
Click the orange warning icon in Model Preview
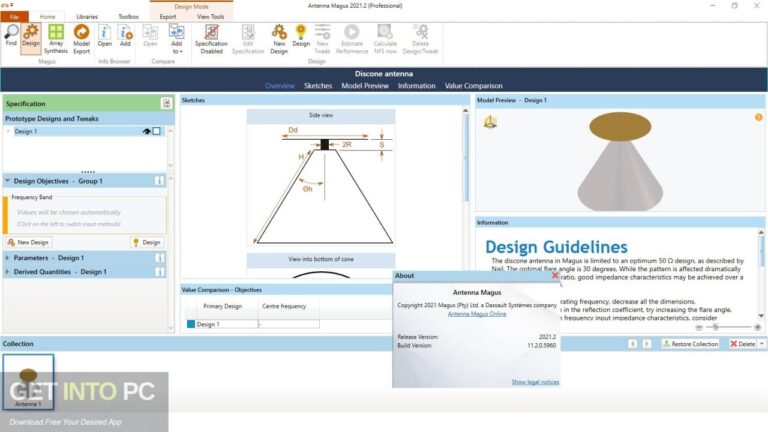(759, 117)
